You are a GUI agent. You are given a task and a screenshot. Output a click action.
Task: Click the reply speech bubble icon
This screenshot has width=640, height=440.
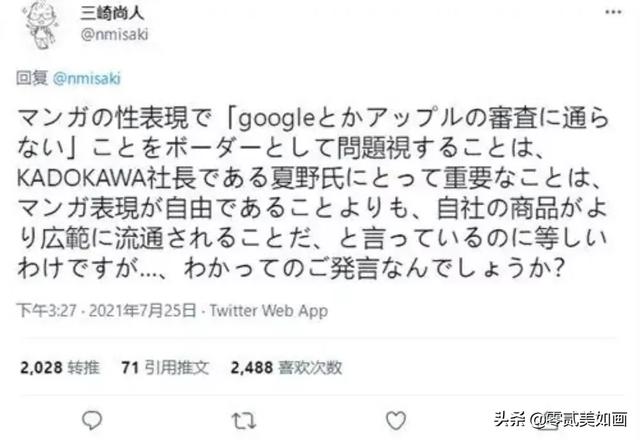(x=92, y=420)
